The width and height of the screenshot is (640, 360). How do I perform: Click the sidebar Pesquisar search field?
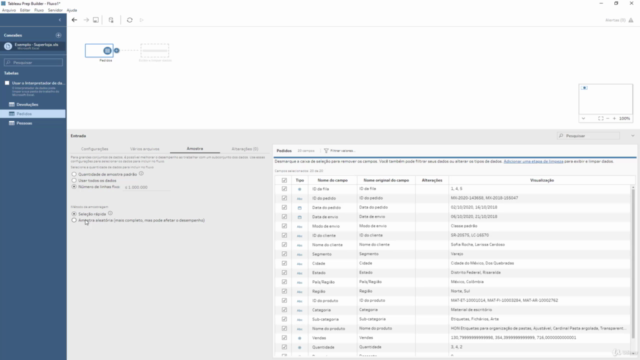pos(33,62)
